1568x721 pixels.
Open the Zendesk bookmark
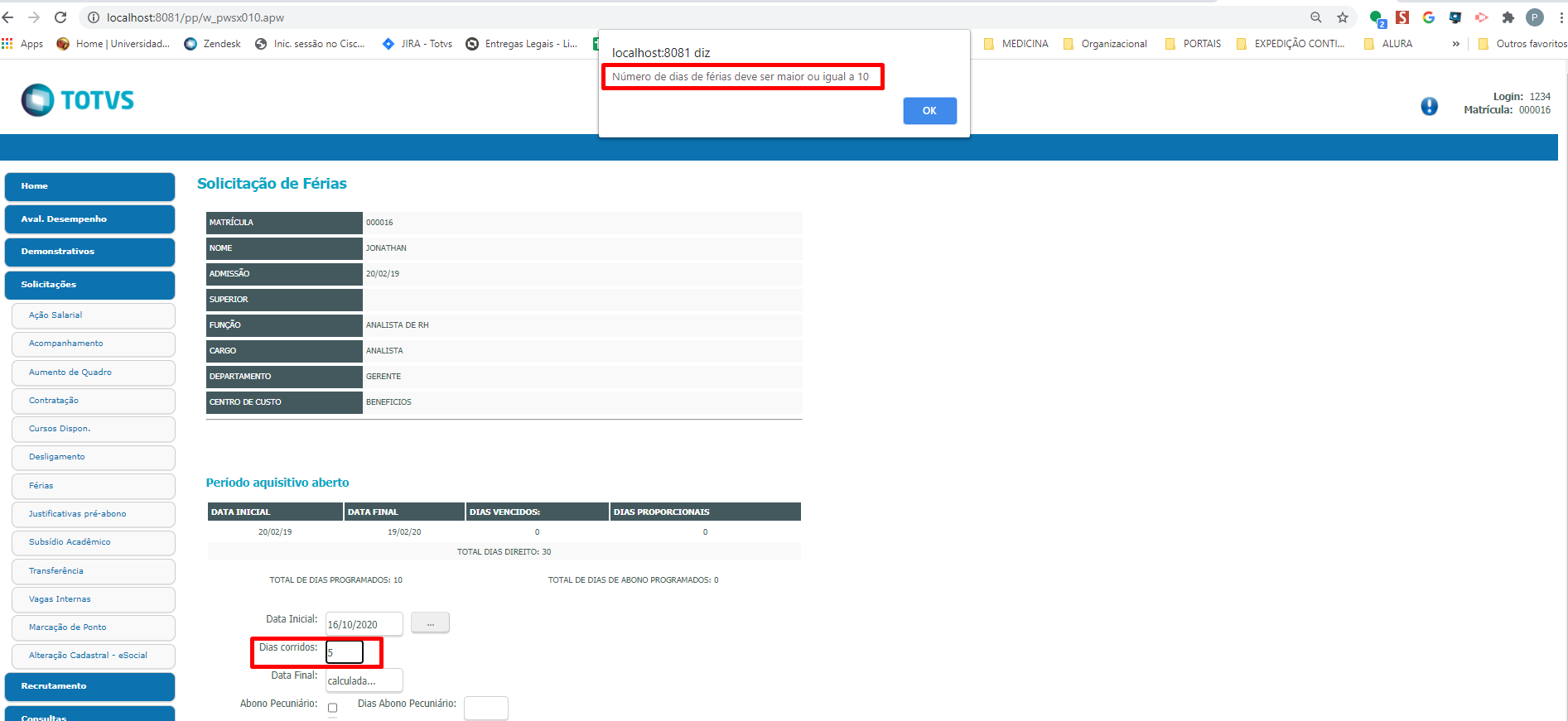[213, 44]
